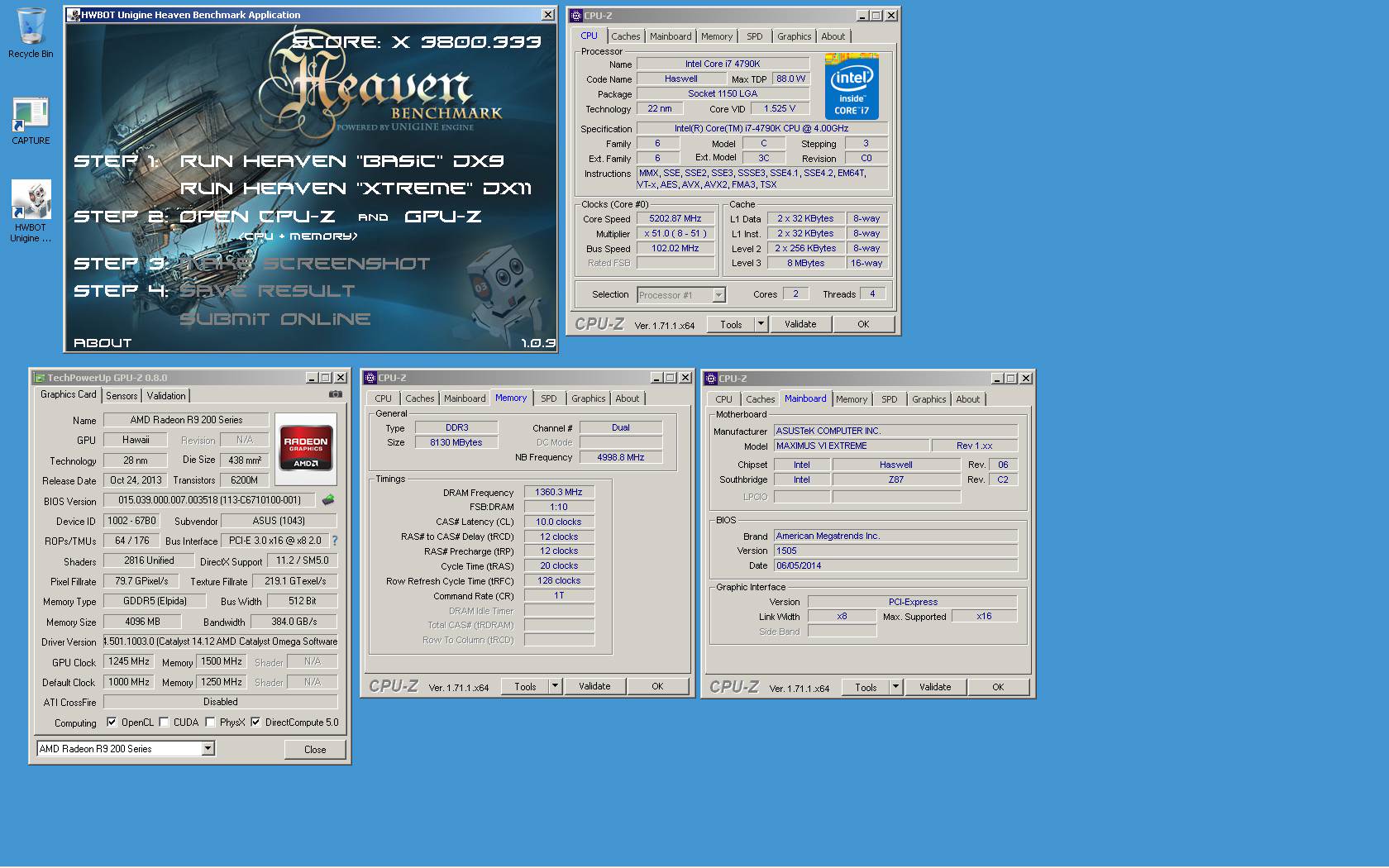Click the DRAM Frequency value 1360.3 MHz
Viewport: 1389px width, 868px height.
[x=559, y=492]
